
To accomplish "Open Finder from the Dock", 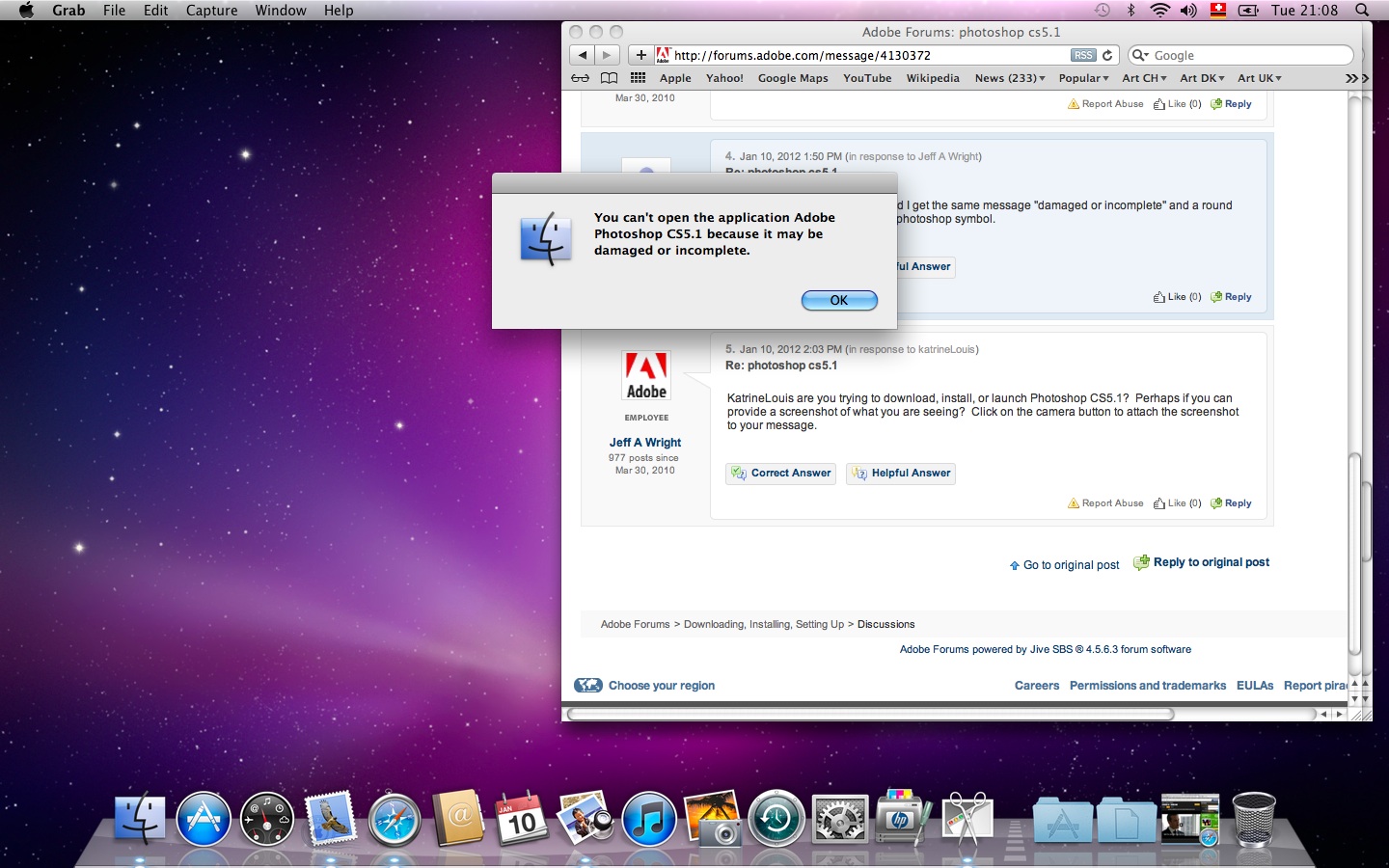I will (140, 820).
